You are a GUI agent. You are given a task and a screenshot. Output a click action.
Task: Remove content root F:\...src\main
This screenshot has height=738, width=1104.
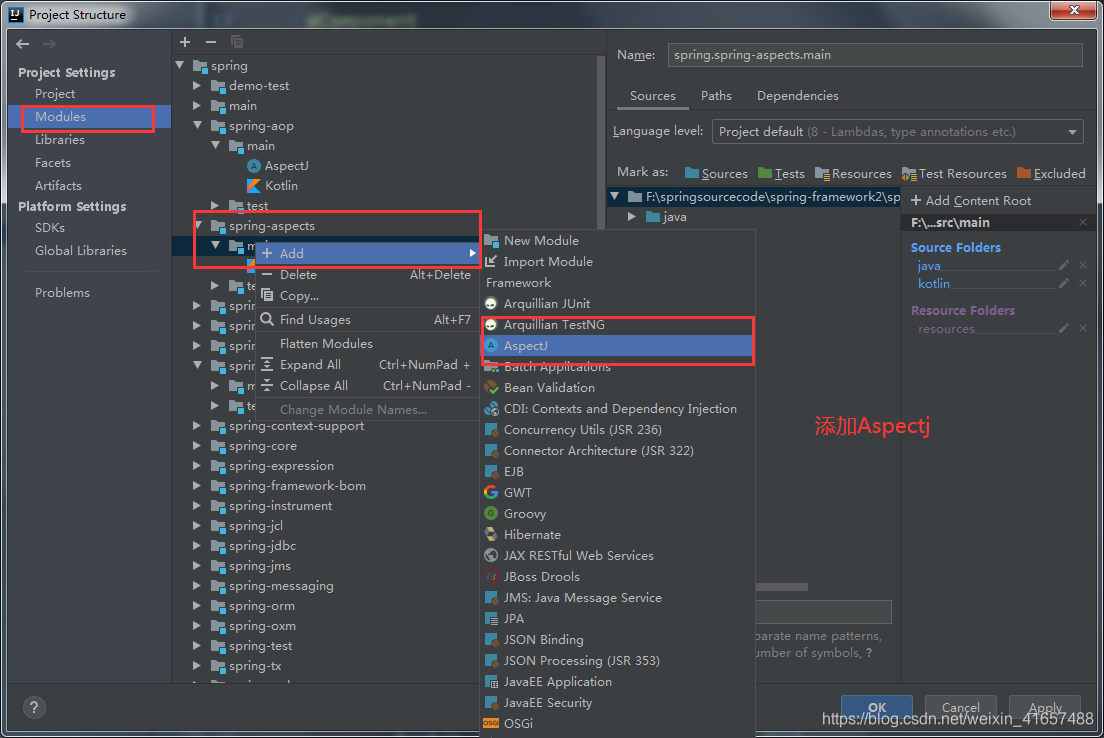1083,223
